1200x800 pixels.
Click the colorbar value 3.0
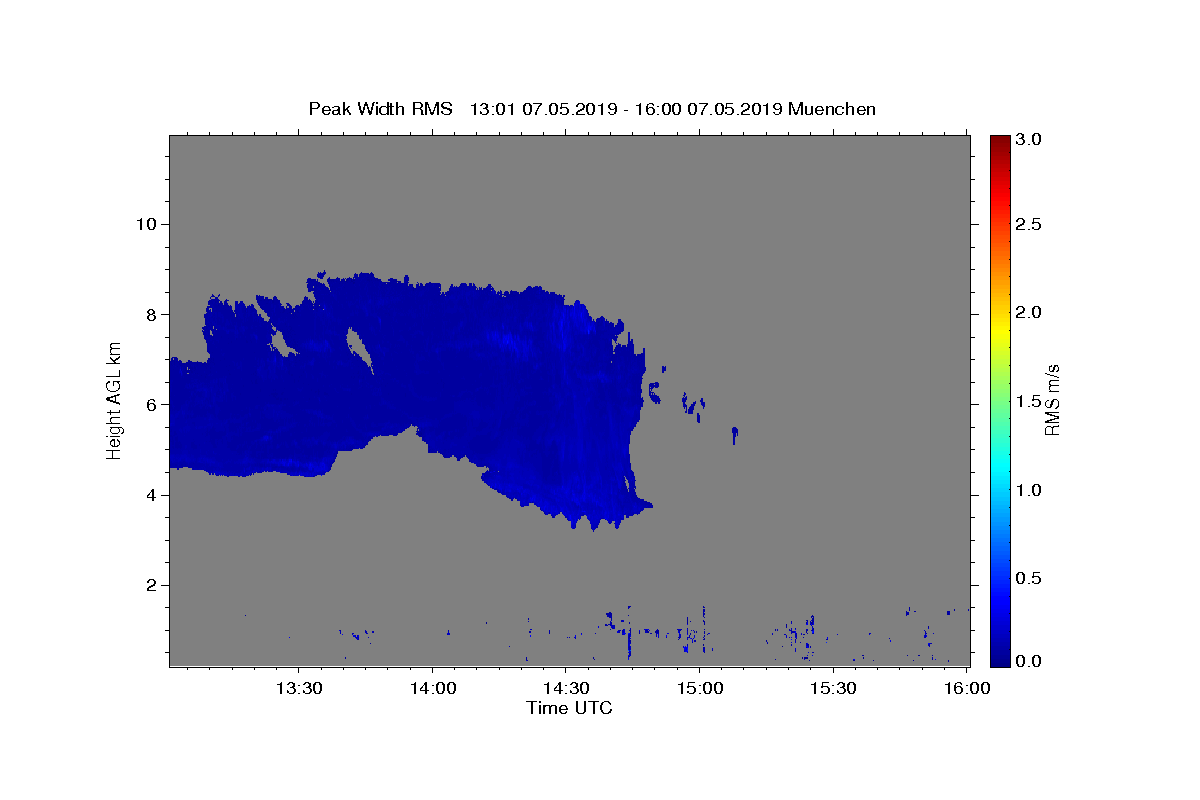click(x=1030, y=139)
